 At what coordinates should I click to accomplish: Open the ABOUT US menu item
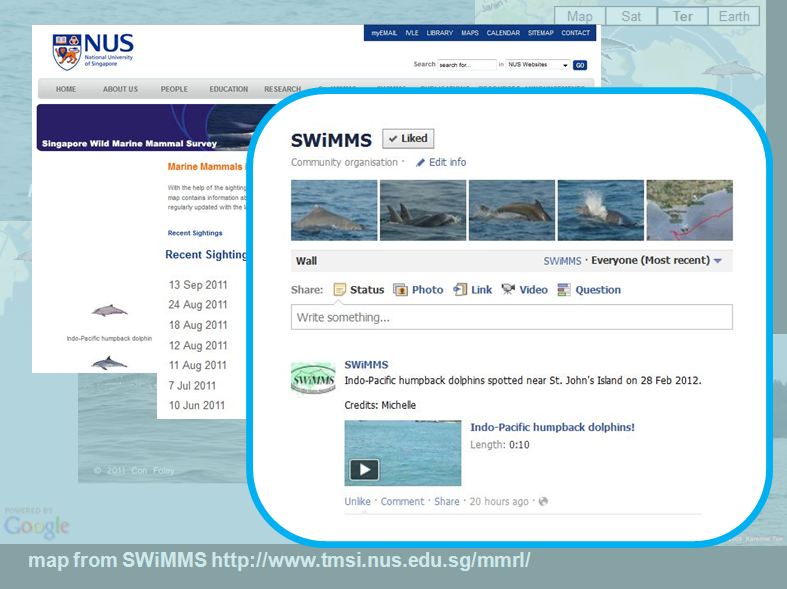click(120, 89)
